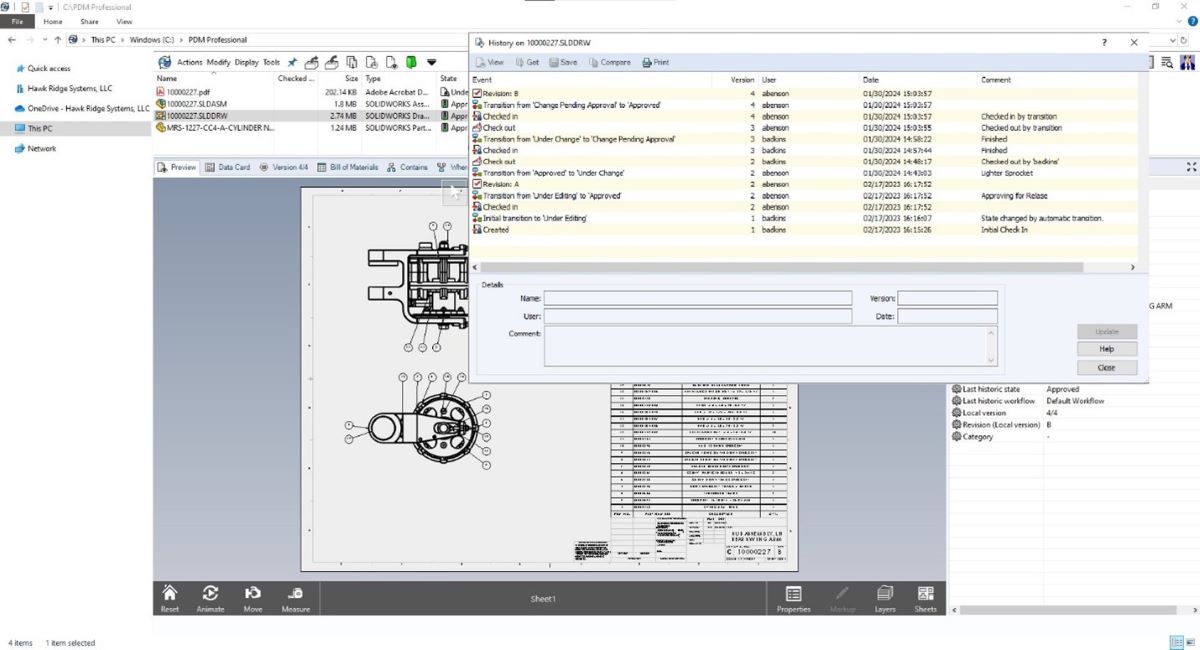Switch to the Bill of Materials tab
The height and width of the screenshot is (650, 1200).
pyautogui.click(x=349, y=167)
